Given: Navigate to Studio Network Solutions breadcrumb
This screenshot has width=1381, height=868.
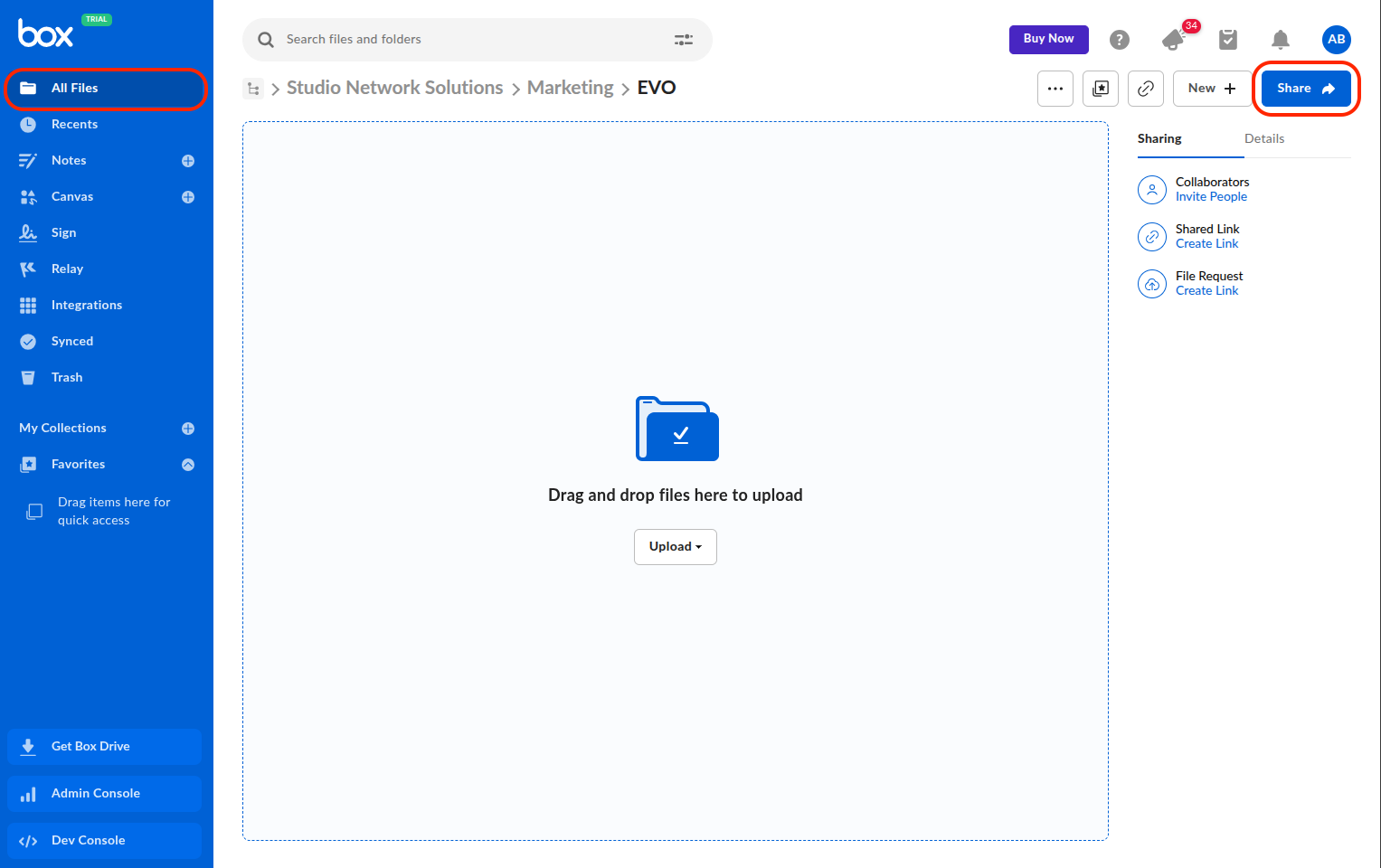Looking at the screenshot, I should pyautogui.click(x=394, y=88).
